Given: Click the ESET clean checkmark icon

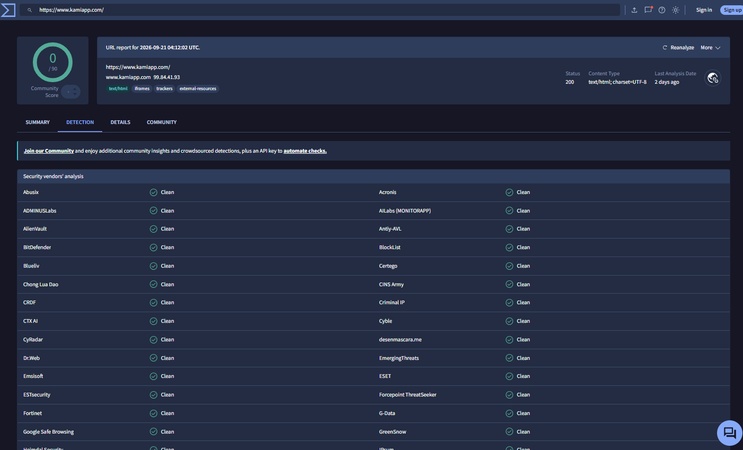Looking at the screenshot, I should (509, 376).
